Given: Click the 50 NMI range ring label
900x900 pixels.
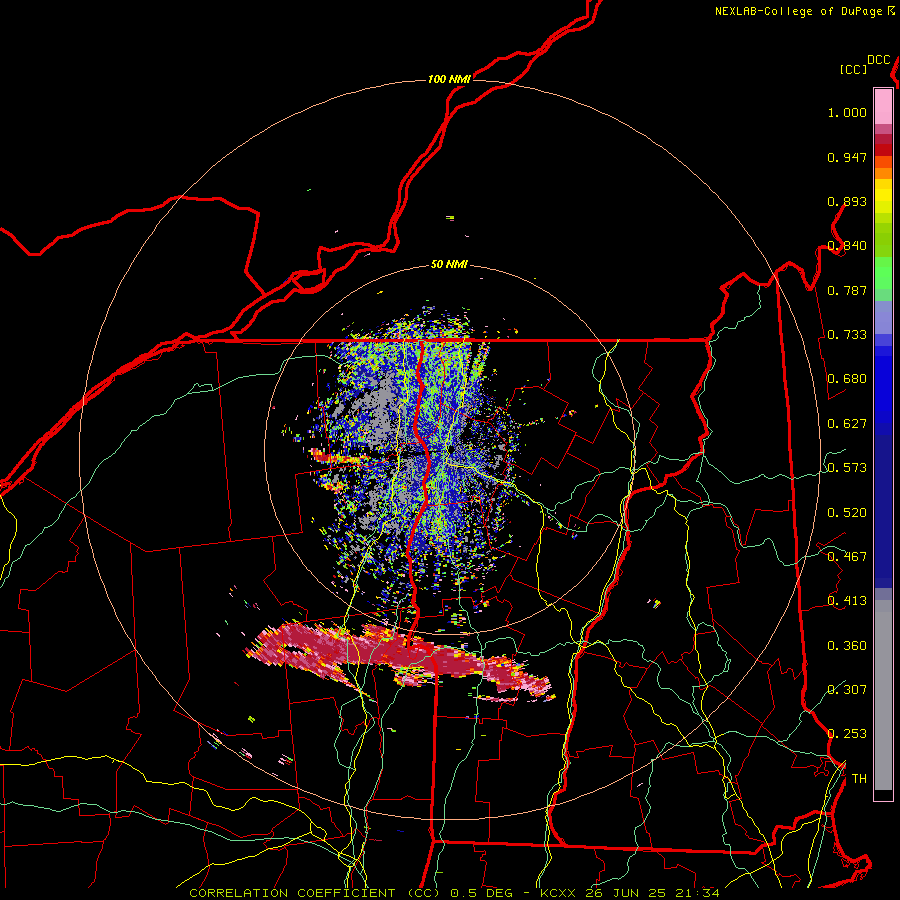Looking at the screenshot, I should click(449, 264).
